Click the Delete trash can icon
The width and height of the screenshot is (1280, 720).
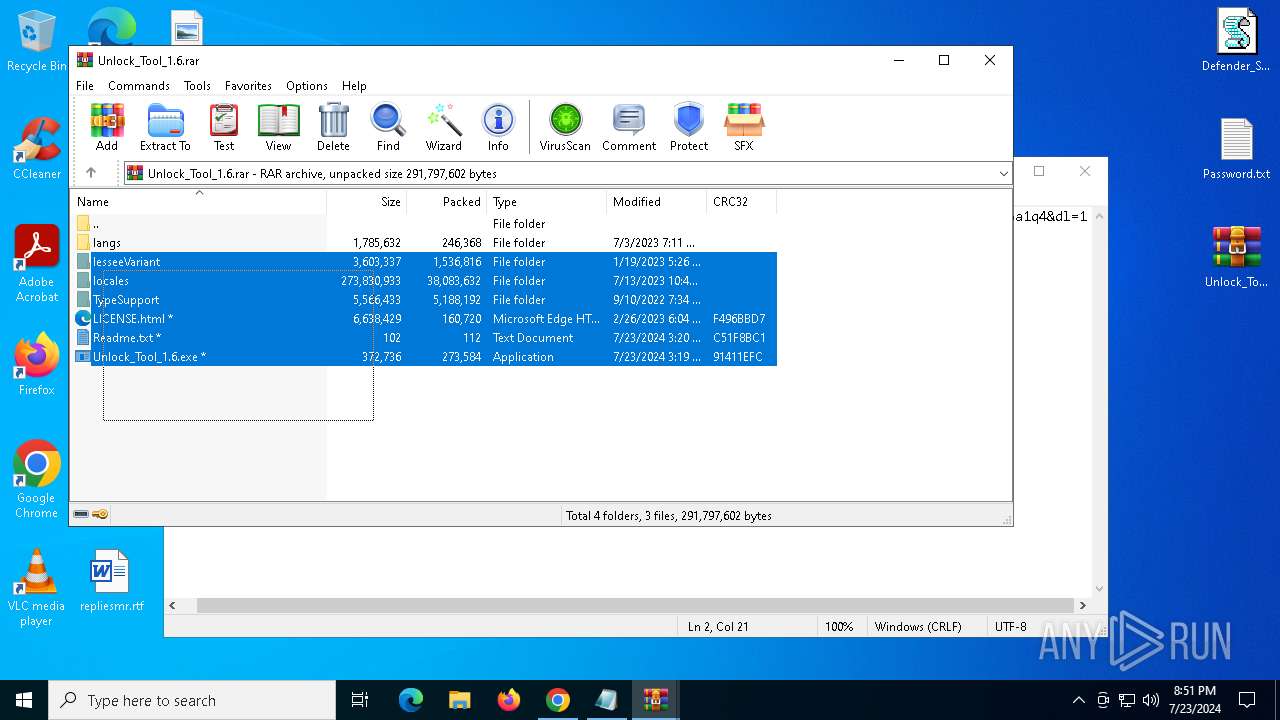click(333, 127)
